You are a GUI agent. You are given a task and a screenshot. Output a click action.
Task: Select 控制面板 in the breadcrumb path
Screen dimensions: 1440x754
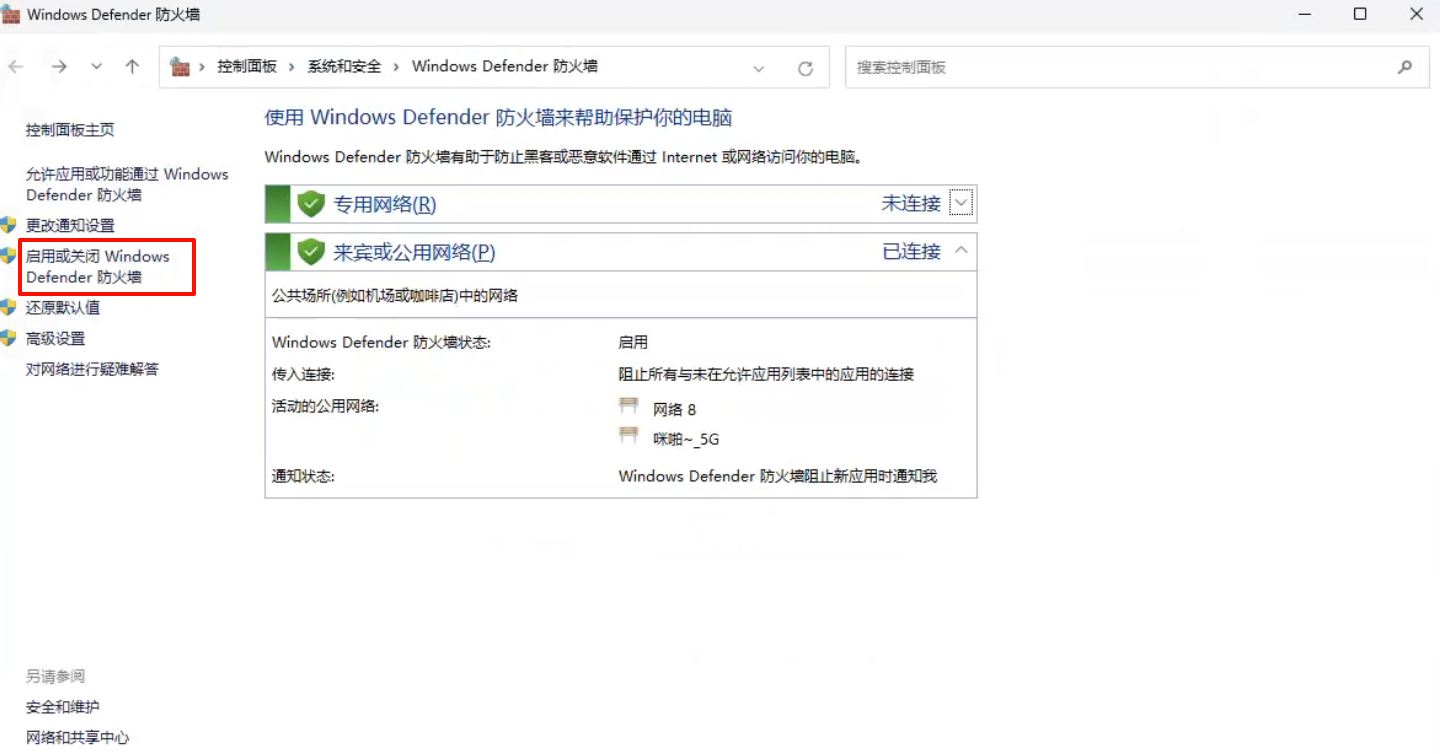pyautogui.click(x=247, y=67)
